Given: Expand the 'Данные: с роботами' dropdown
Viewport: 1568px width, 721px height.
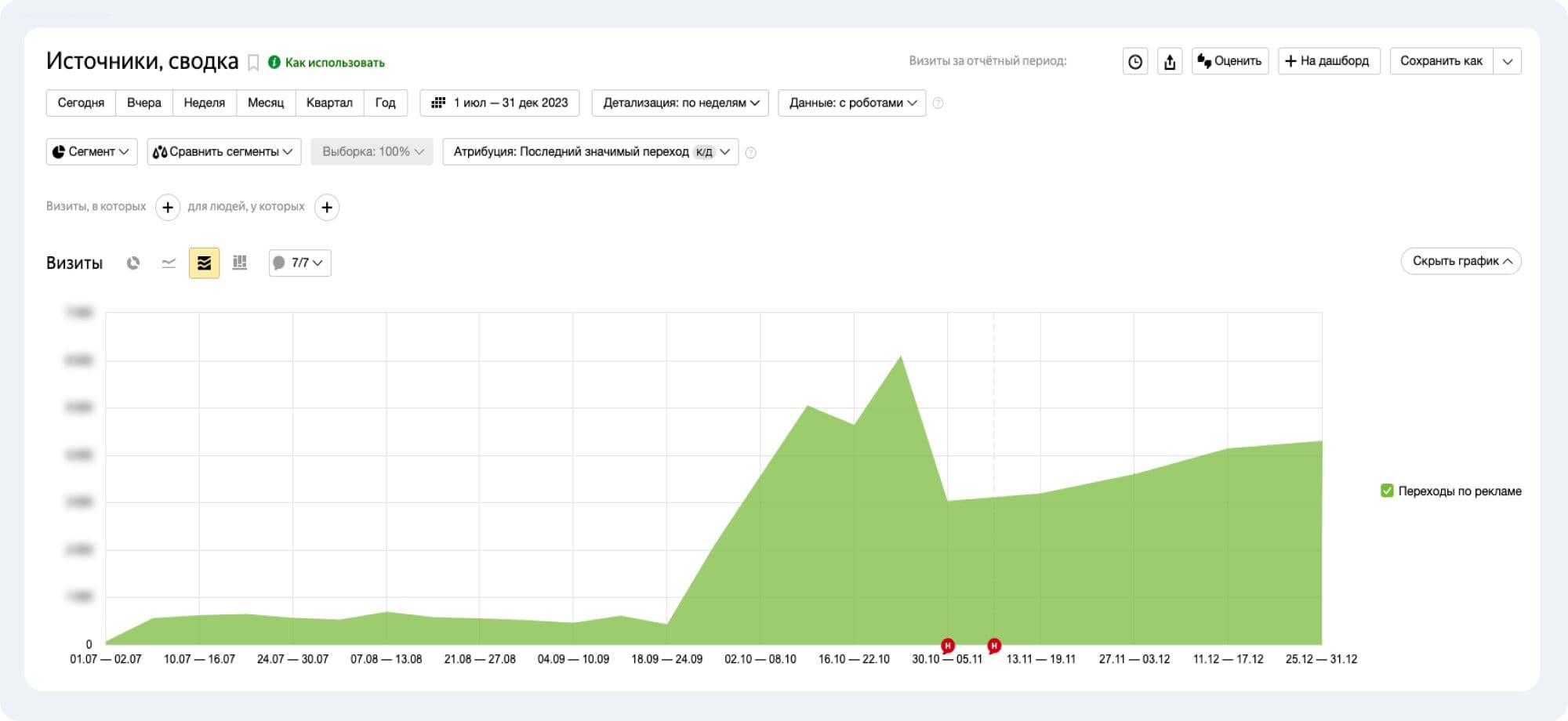Looking at the screenshot, I should pos(851,103).
